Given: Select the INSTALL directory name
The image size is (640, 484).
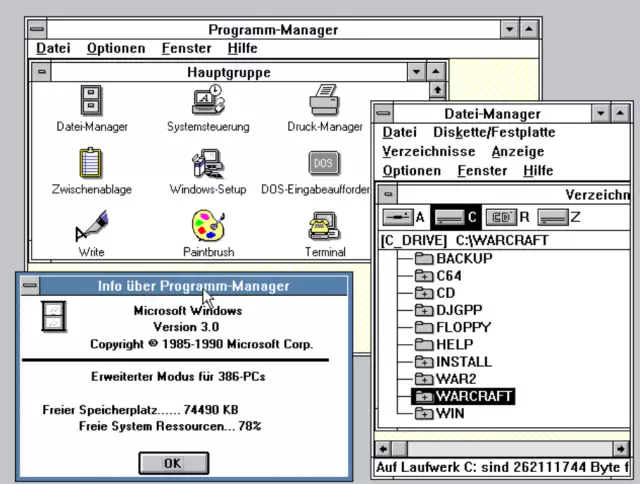Looking at the screenshot, I should click(x=464, y=362).
